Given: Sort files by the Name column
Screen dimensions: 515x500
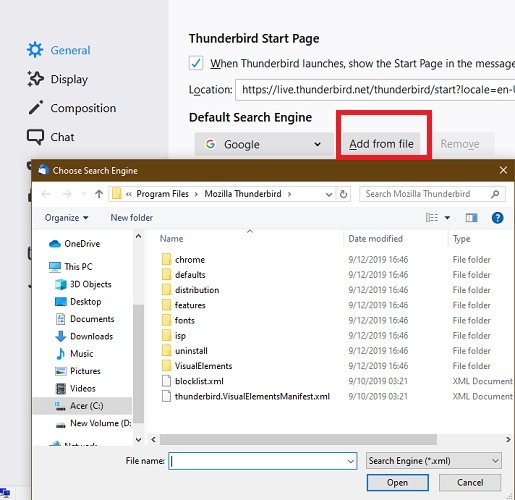Looking at the screenshot, I should pyautogui.click(x=171, y=239).
